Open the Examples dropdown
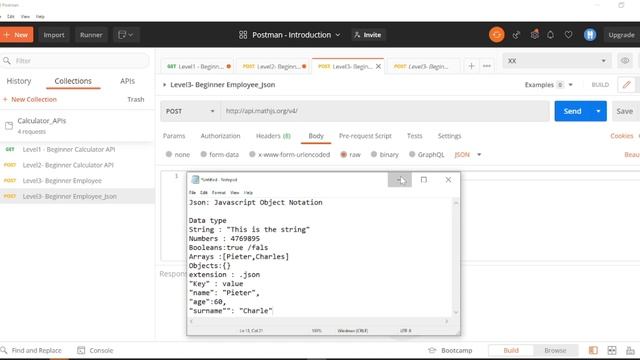 click(x=549, y=85)
